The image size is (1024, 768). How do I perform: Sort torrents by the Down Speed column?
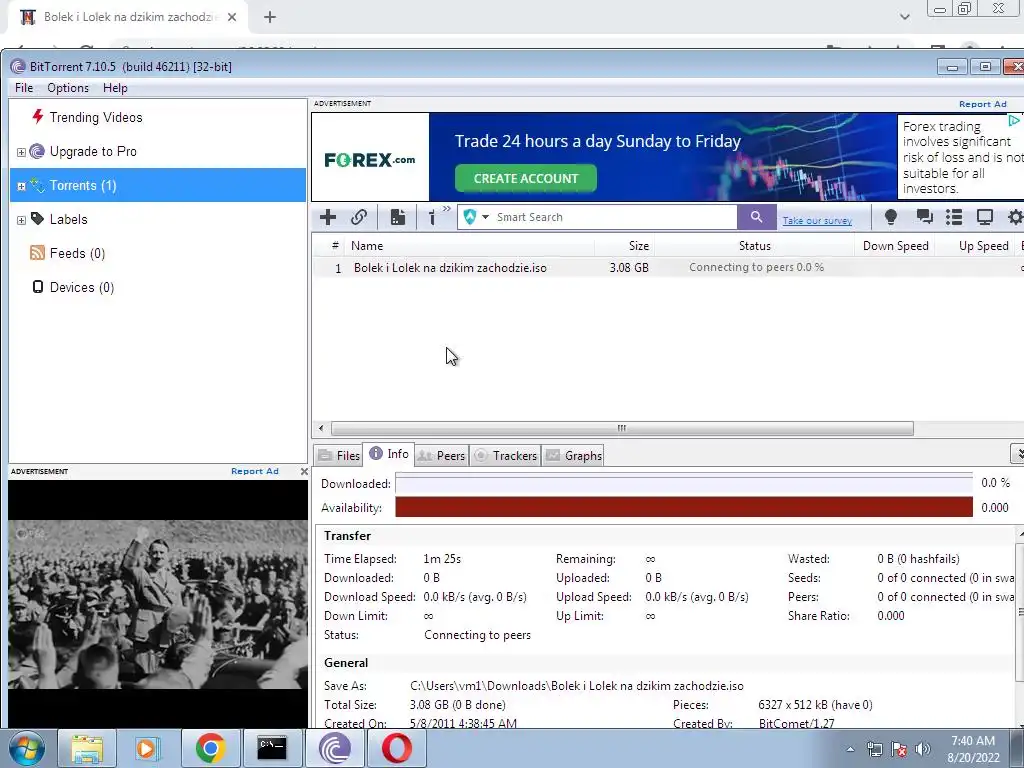[895, 246]
